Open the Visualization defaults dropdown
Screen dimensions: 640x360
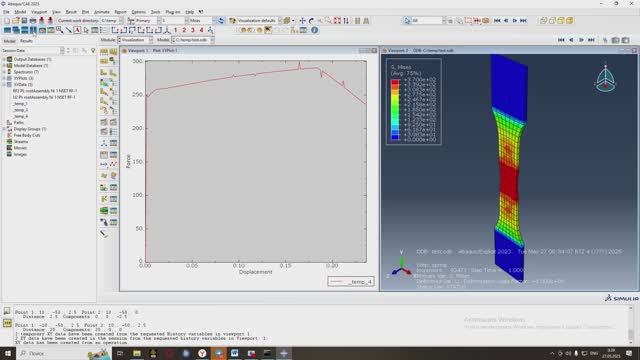[x=259, y=20]
